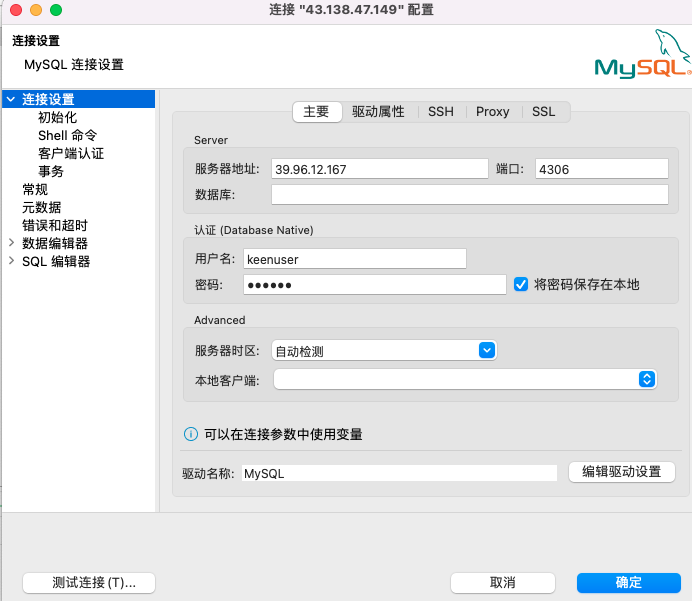This screenshot has height=601, width=692.
Task: Select Shell 命令 in the settings tree
Action: coord(68,135)
